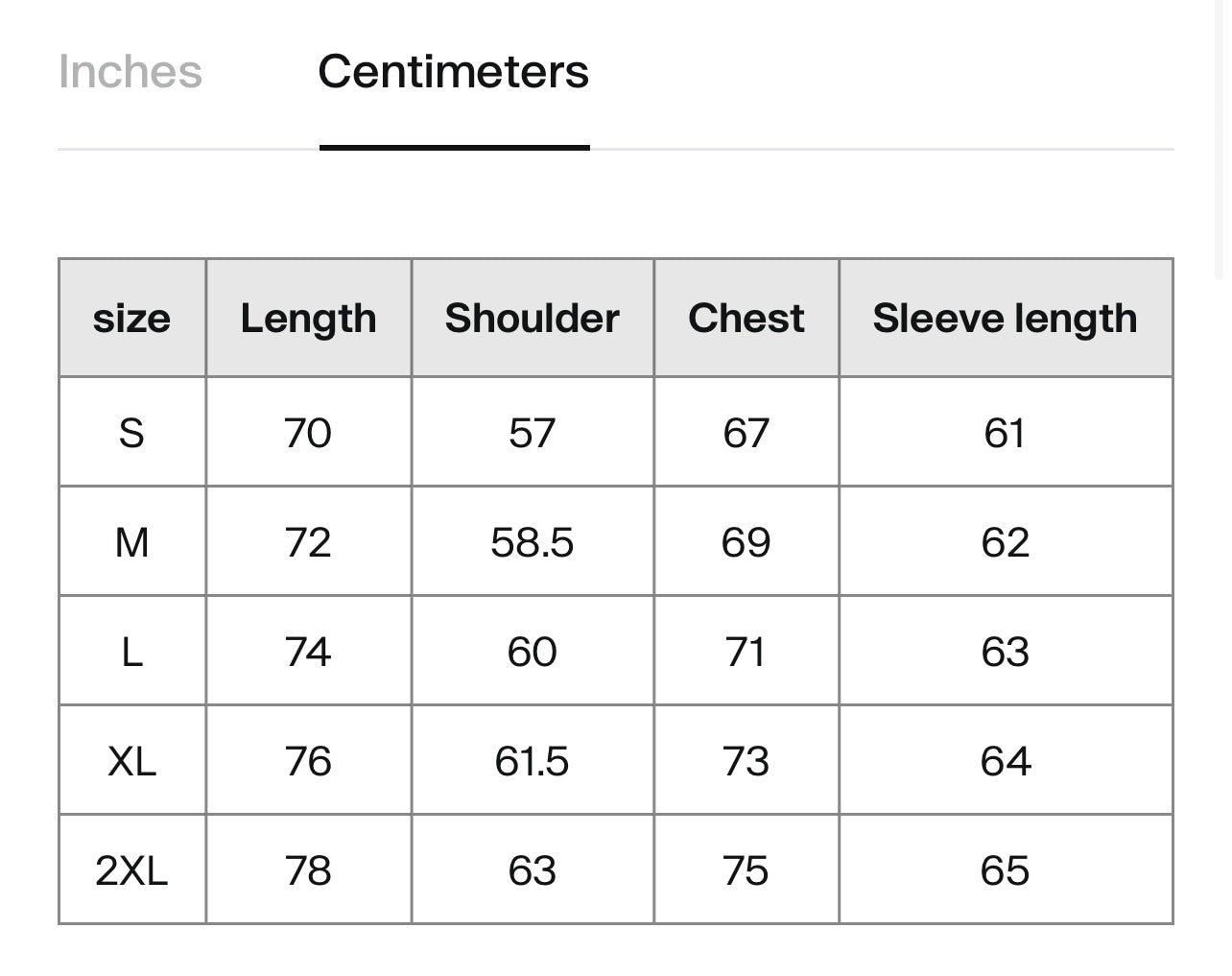Viewport: 1232px width, 976px height.
Task: Select the Centimeters tab
Action: (x=453, y=72)
